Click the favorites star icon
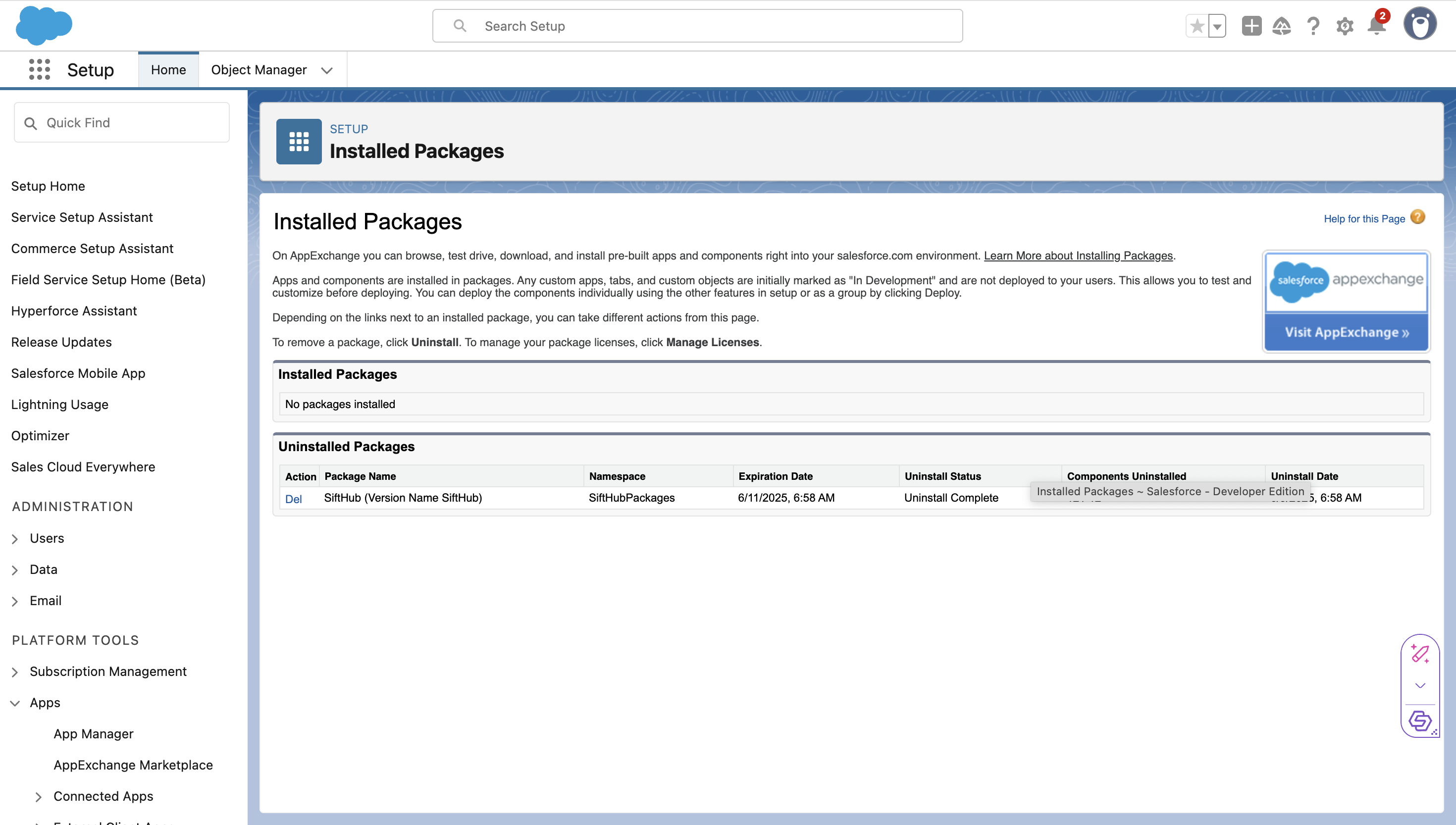The image size is (1456, 825). coord(1196,26)
